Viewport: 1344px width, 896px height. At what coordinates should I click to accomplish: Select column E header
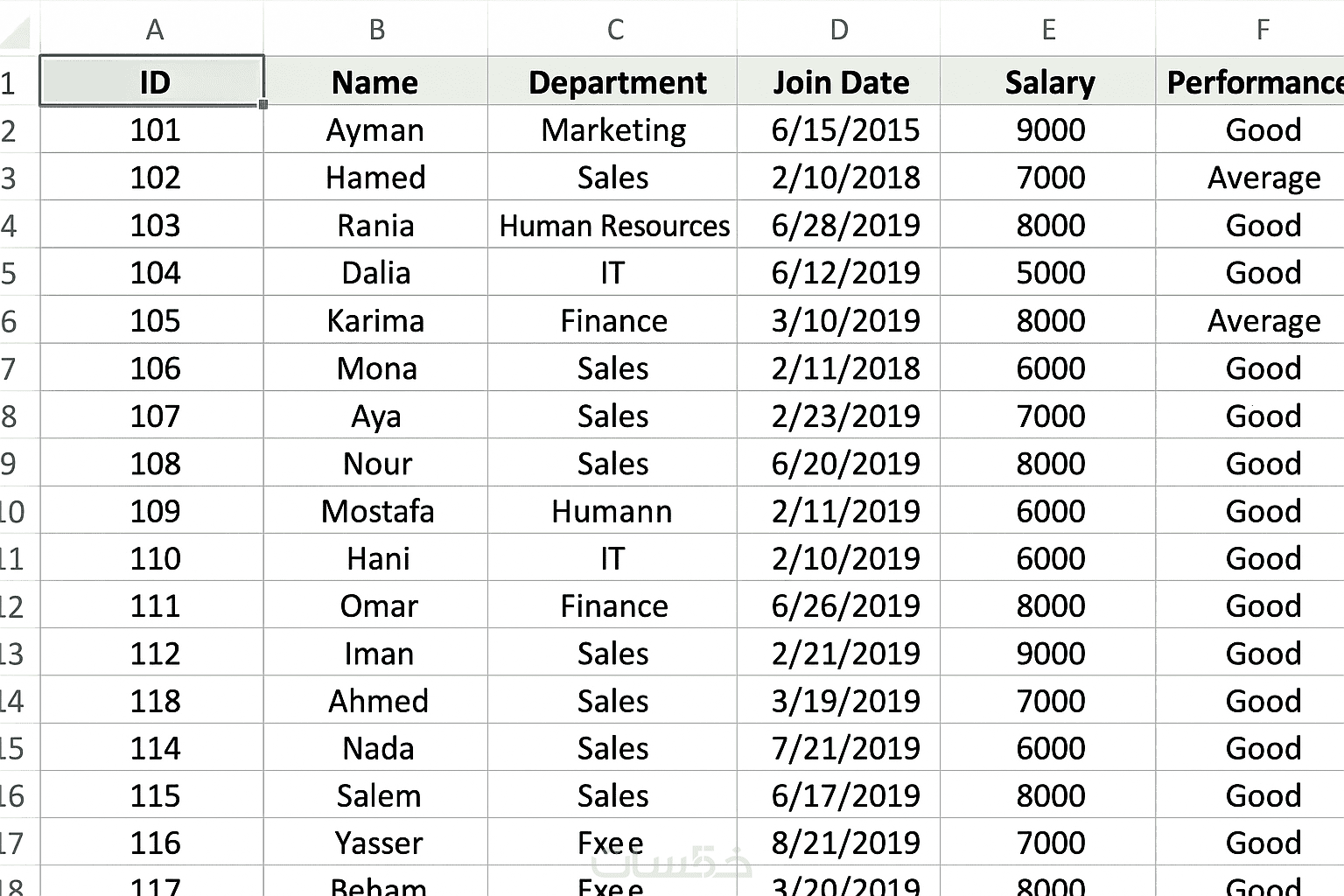tap(1048, 30)
